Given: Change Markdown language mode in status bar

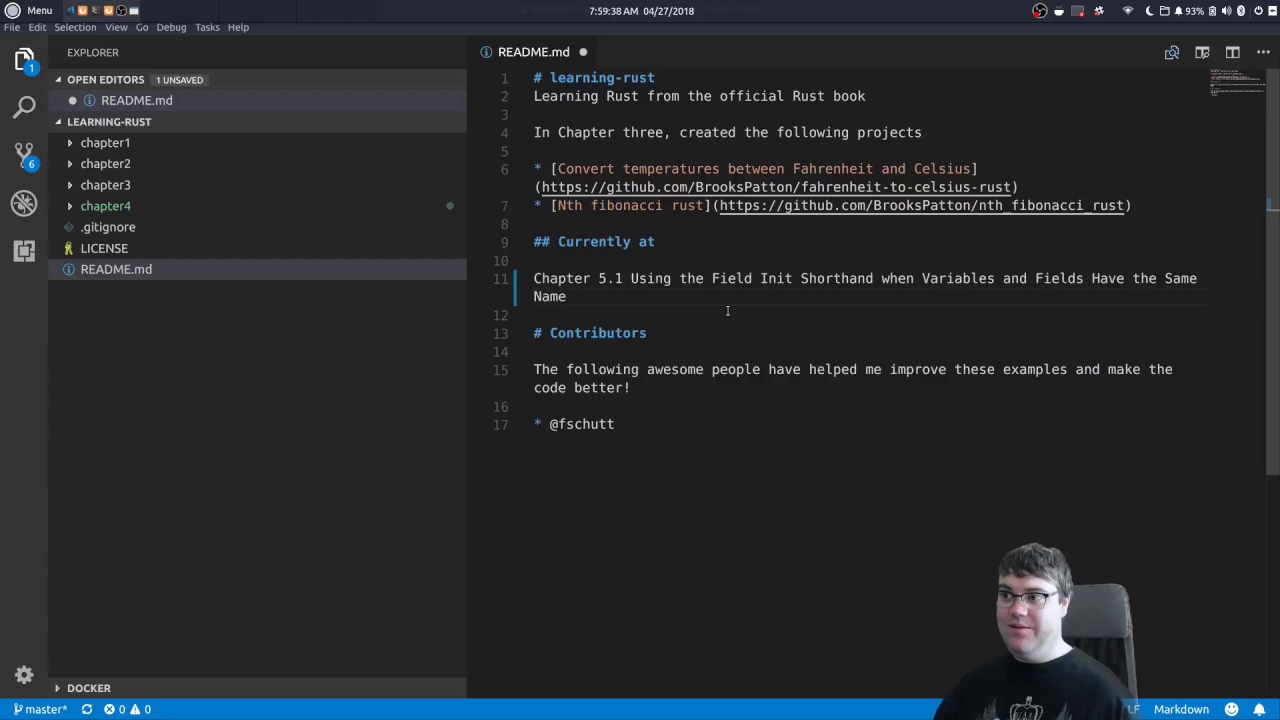Looking at the screenshot, I should coord(1181,709).
